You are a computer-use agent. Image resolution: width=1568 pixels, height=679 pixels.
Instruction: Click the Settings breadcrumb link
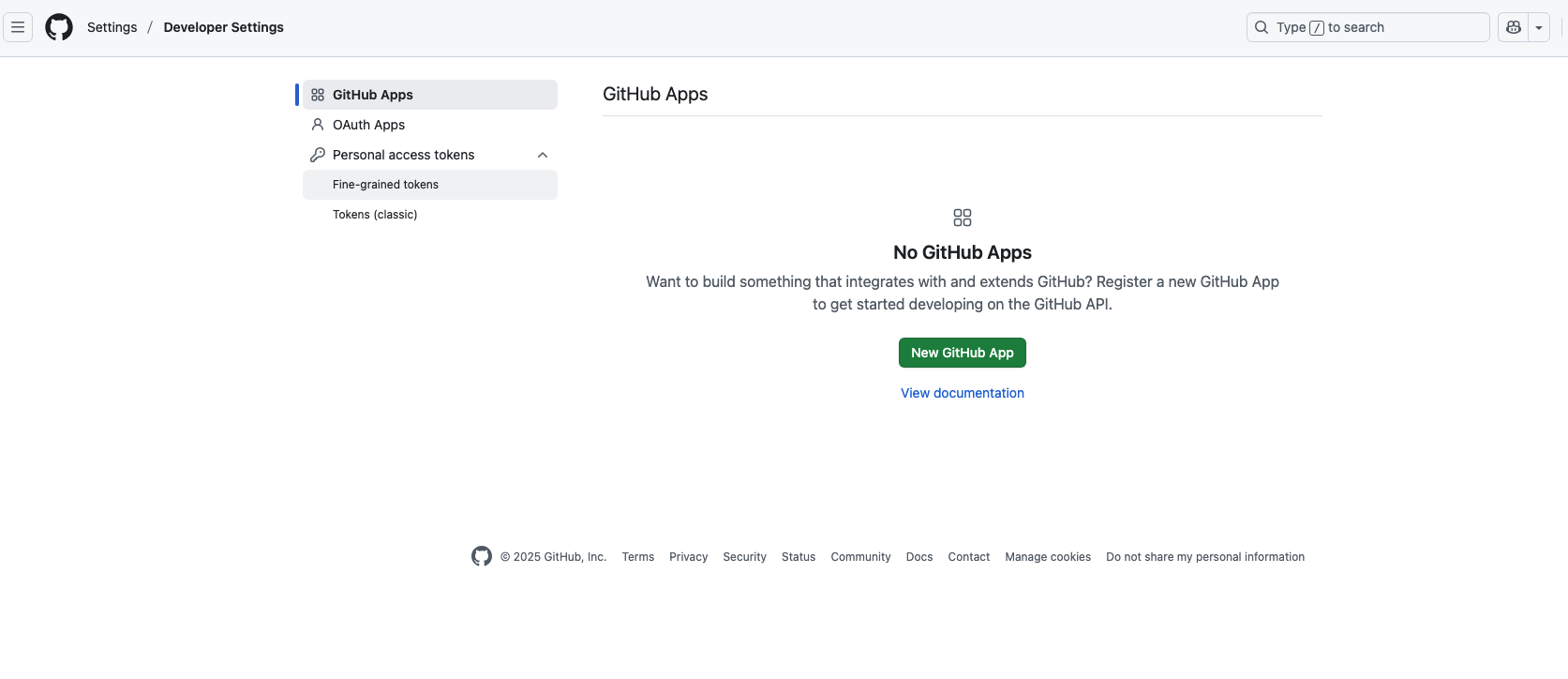[x=112, y=27]
